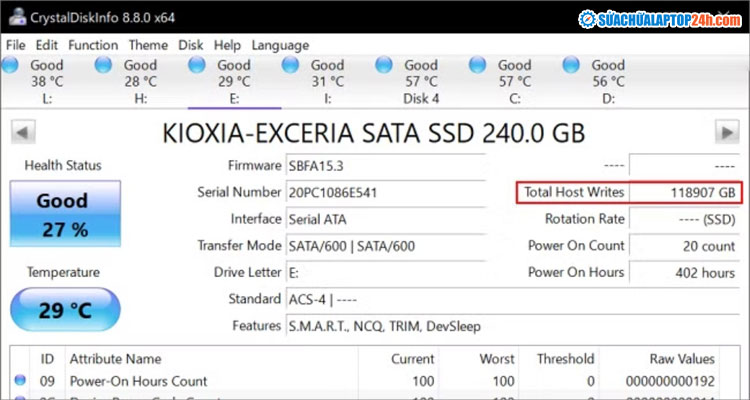750x400 pixels.
Task: Select the Firmware value SBFA15.3
Action: tap(385, 166)
